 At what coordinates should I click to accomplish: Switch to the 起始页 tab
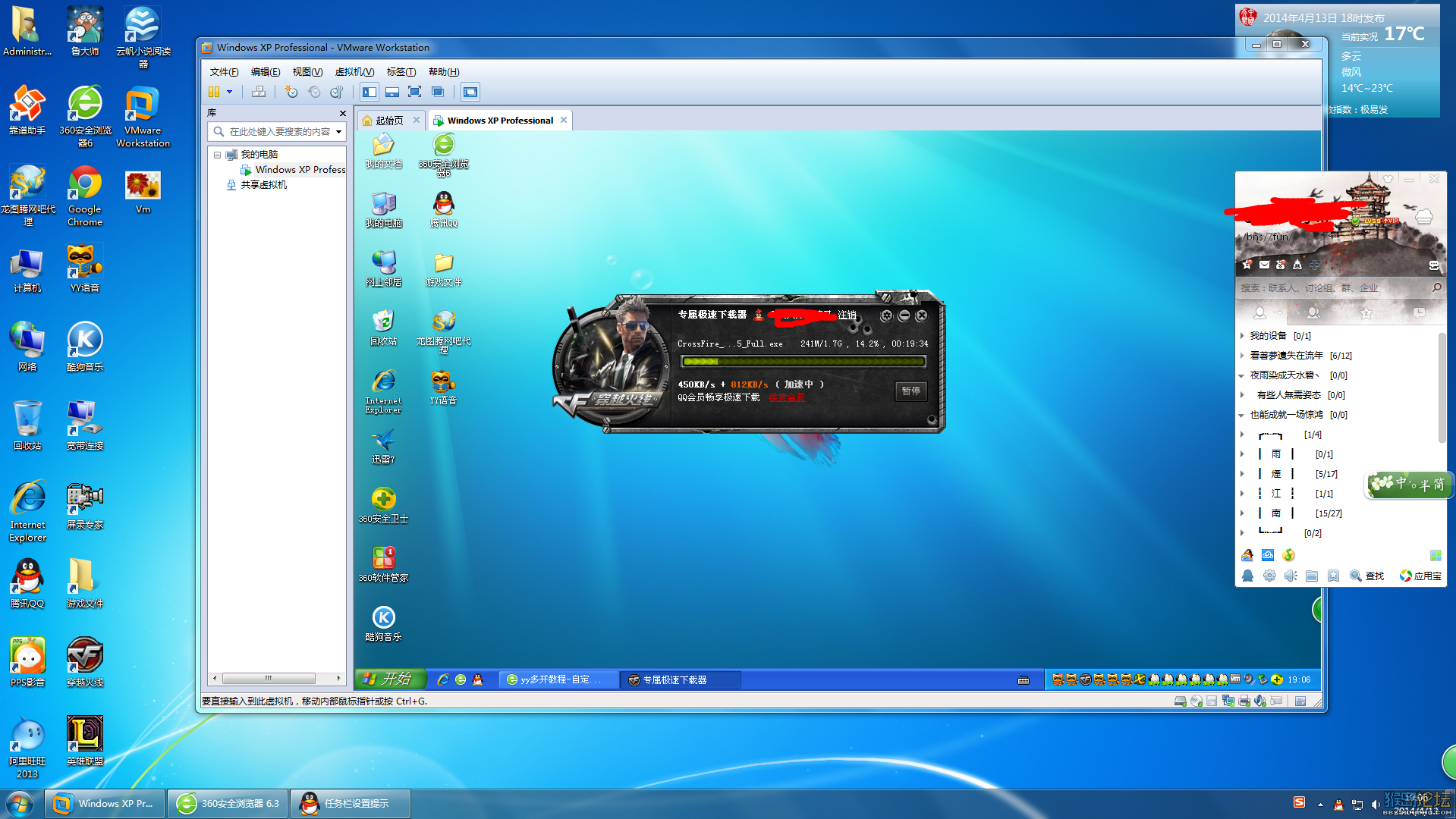(389, 121)
